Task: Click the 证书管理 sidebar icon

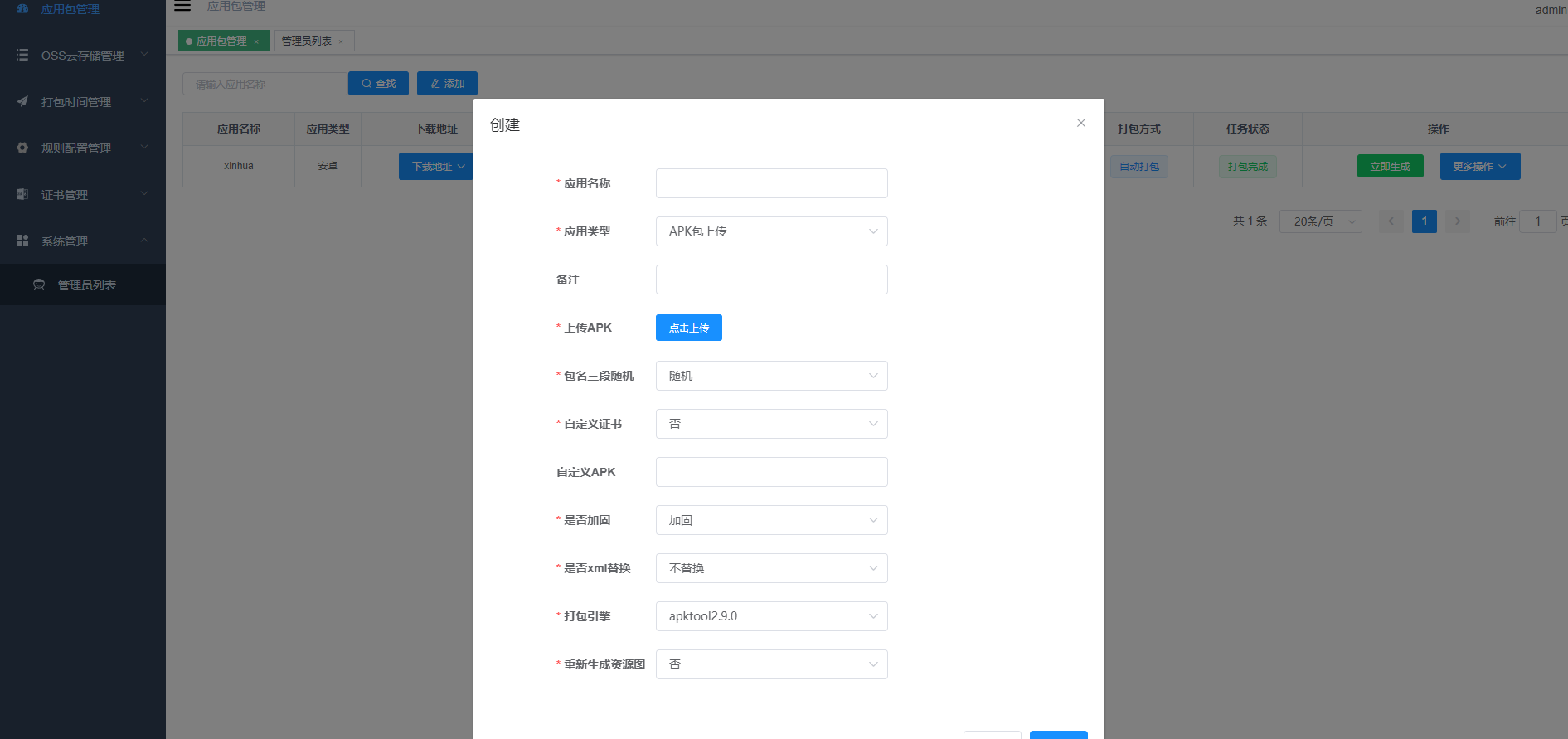Action: [x=22, y=194]
